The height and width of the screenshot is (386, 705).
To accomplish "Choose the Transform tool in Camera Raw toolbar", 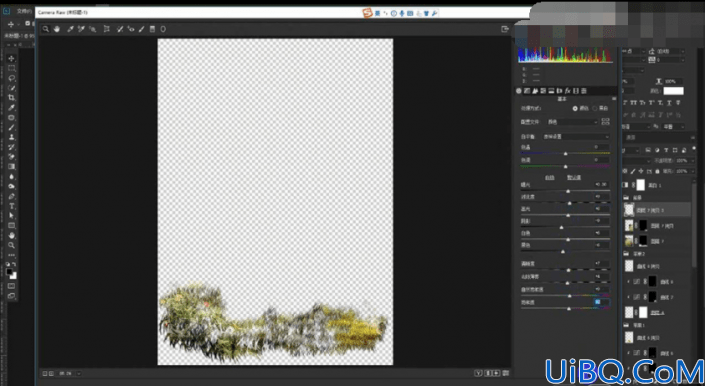I will click(107, 29).
